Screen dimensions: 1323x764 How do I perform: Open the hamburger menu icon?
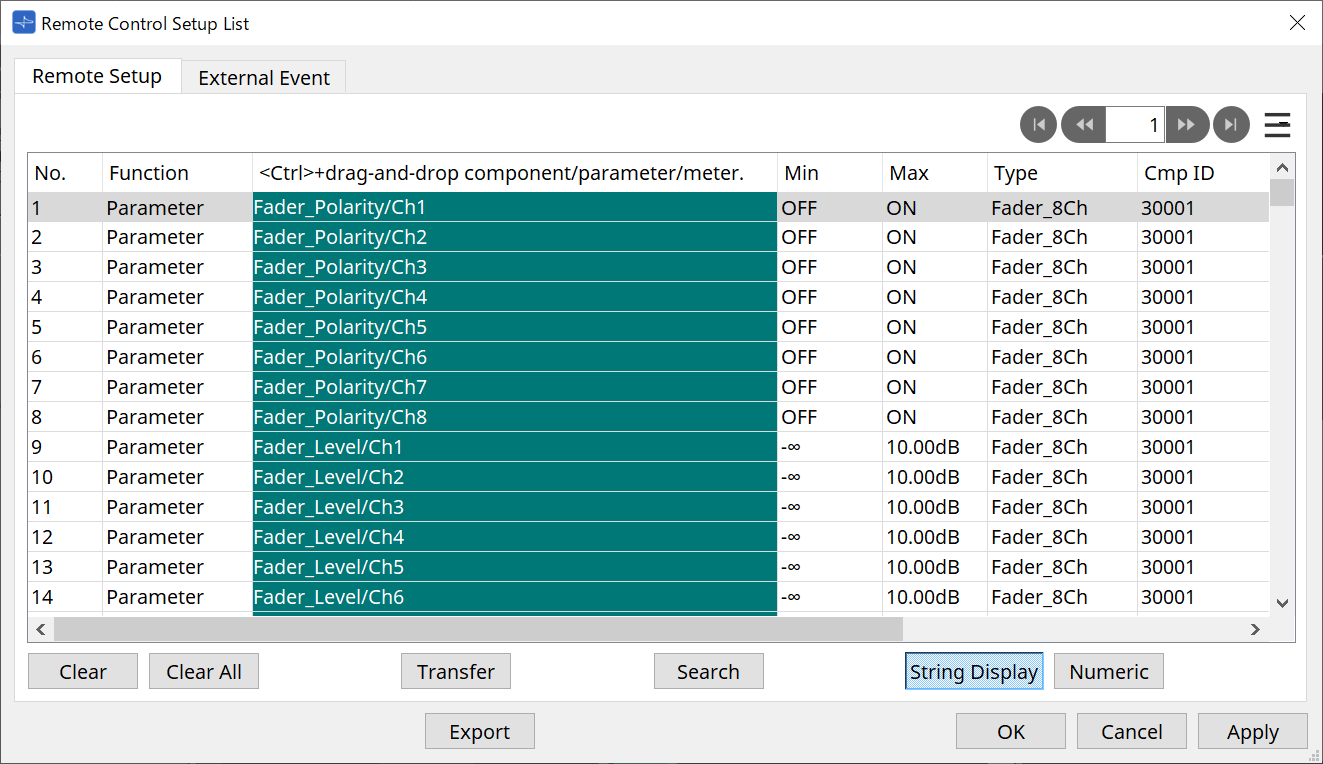pyautogui.click(x=1277, y=125)
